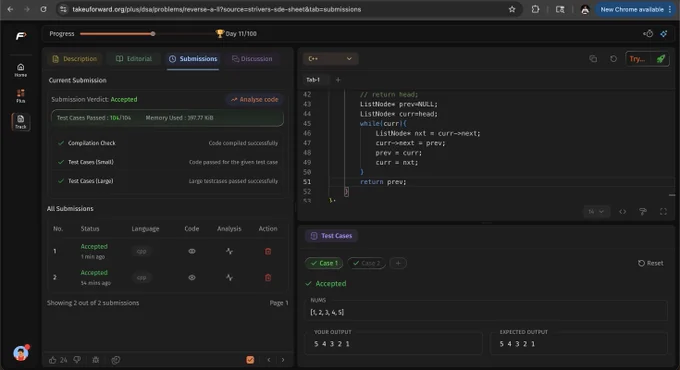Adjust the Progress slider handle

[153, 33]
